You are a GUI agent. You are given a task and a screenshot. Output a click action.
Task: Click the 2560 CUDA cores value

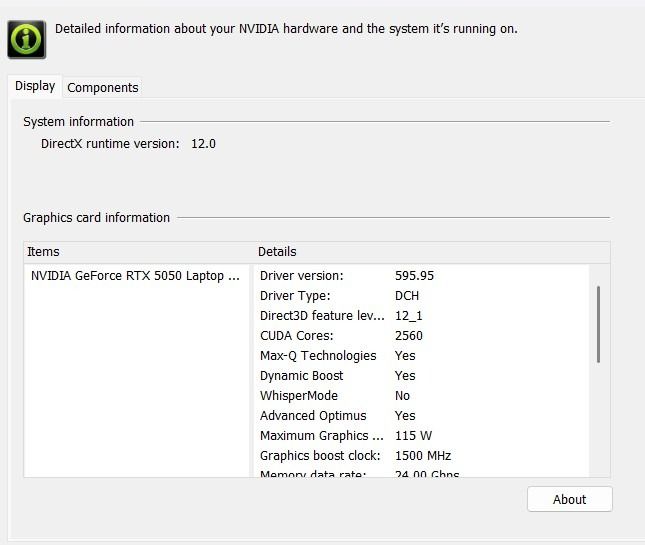[408, 336]
